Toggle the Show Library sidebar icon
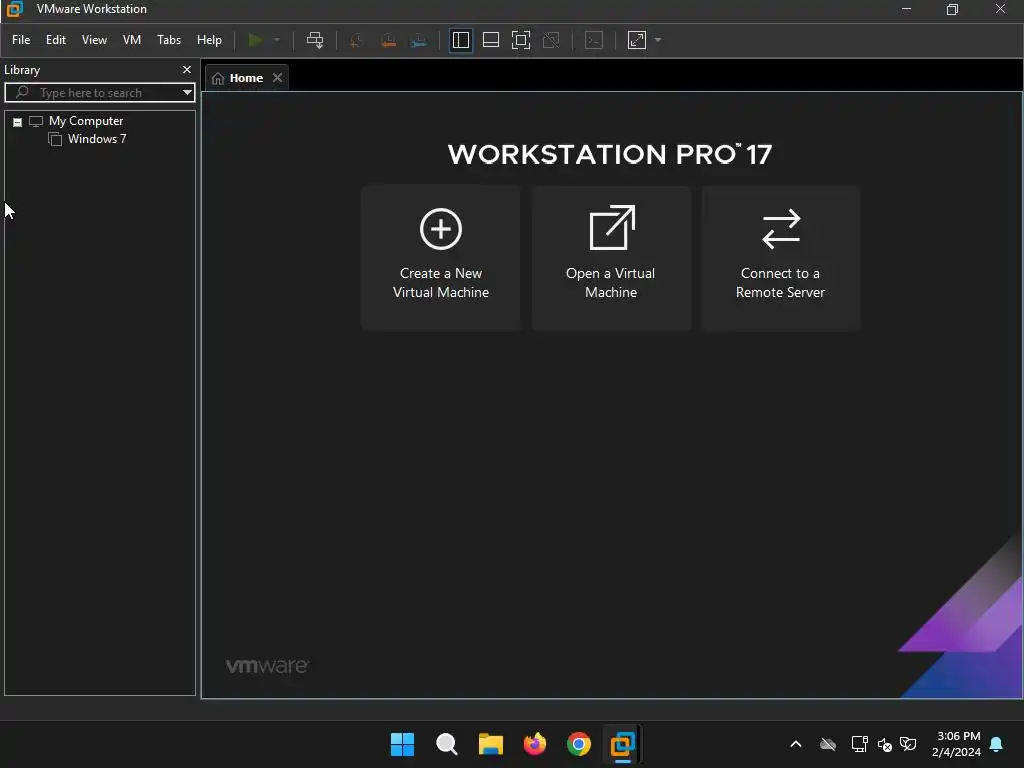Screen dimensions: 1024x768 [x=460, y=40]
